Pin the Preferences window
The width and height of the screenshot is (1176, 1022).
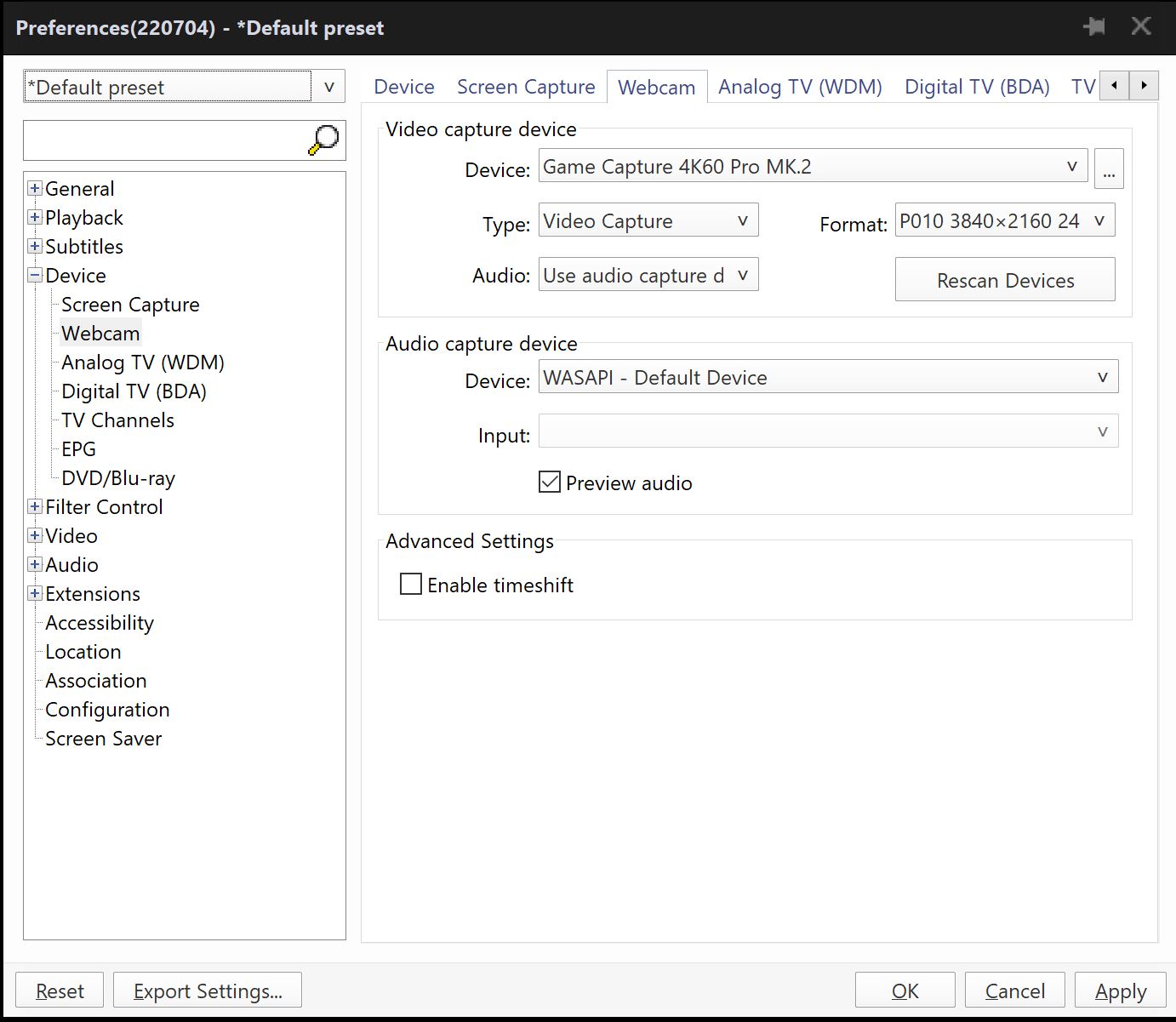click(x=1094, y=26)
